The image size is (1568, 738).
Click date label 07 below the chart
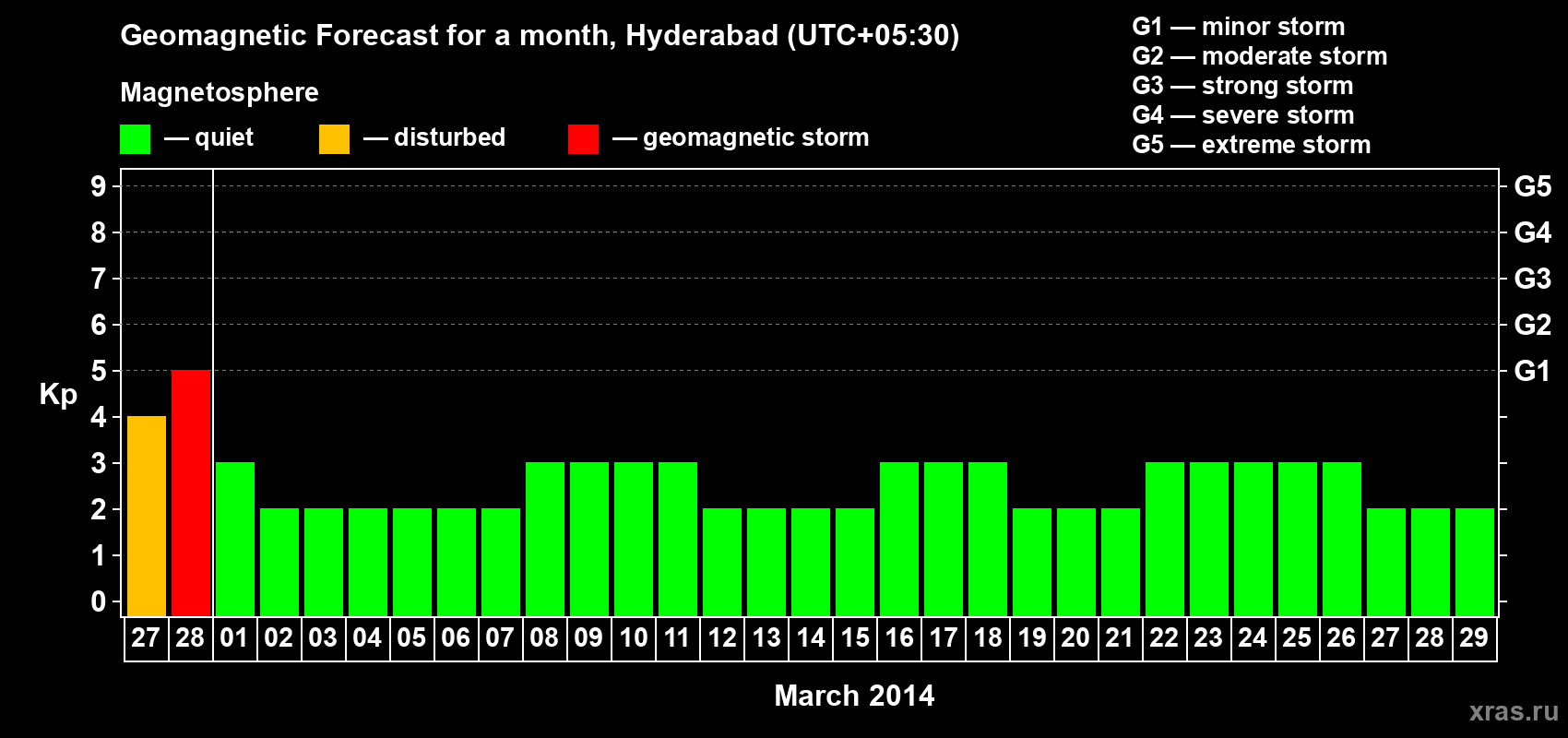click(x=500, y=637)
